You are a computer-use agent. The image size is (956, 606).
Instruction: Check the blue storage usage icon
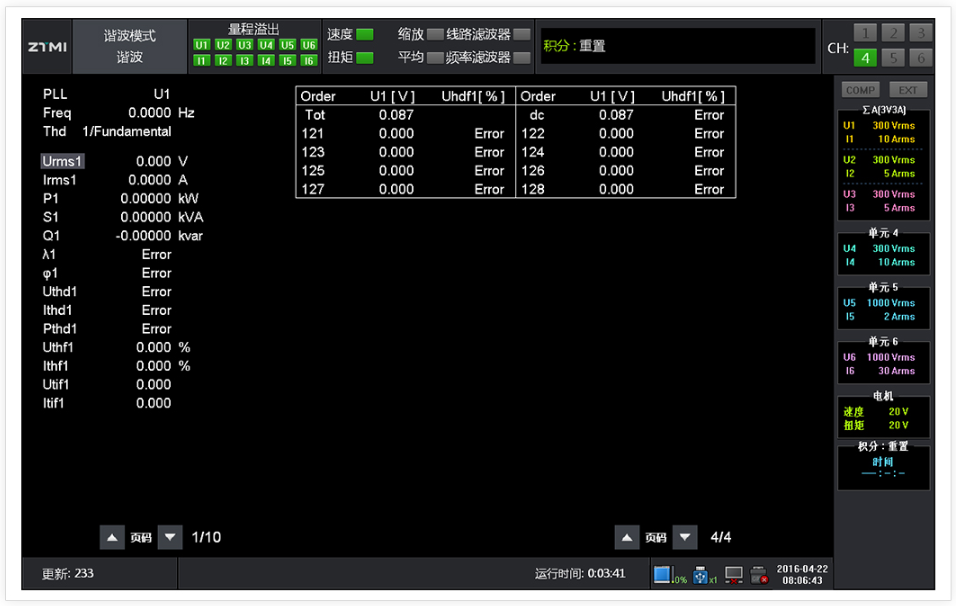[x=662, y=574]
